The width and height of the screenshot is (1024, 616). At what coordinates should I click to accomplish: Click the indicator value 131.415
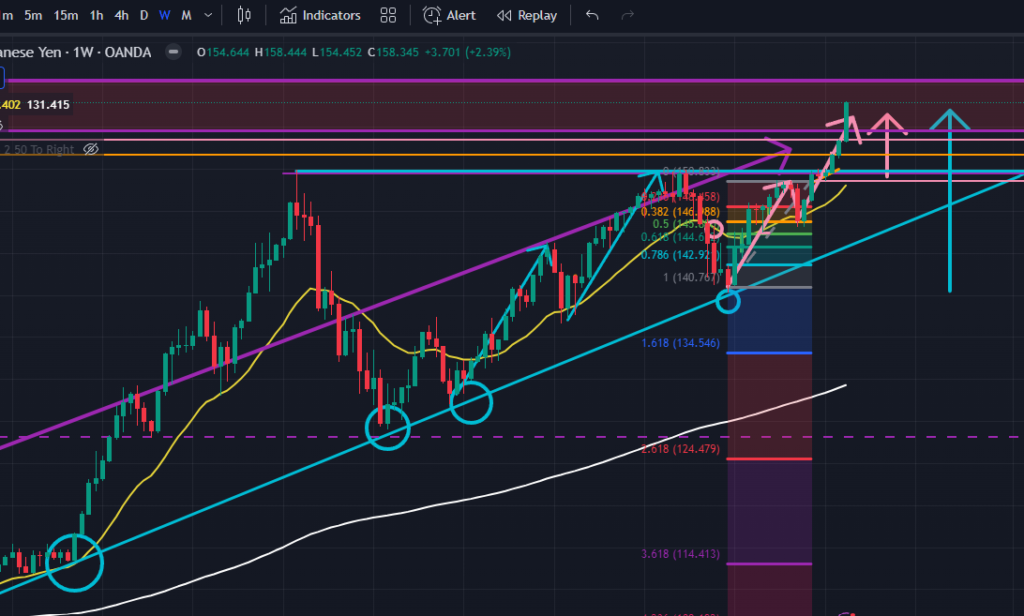click(x=48, y=104)
